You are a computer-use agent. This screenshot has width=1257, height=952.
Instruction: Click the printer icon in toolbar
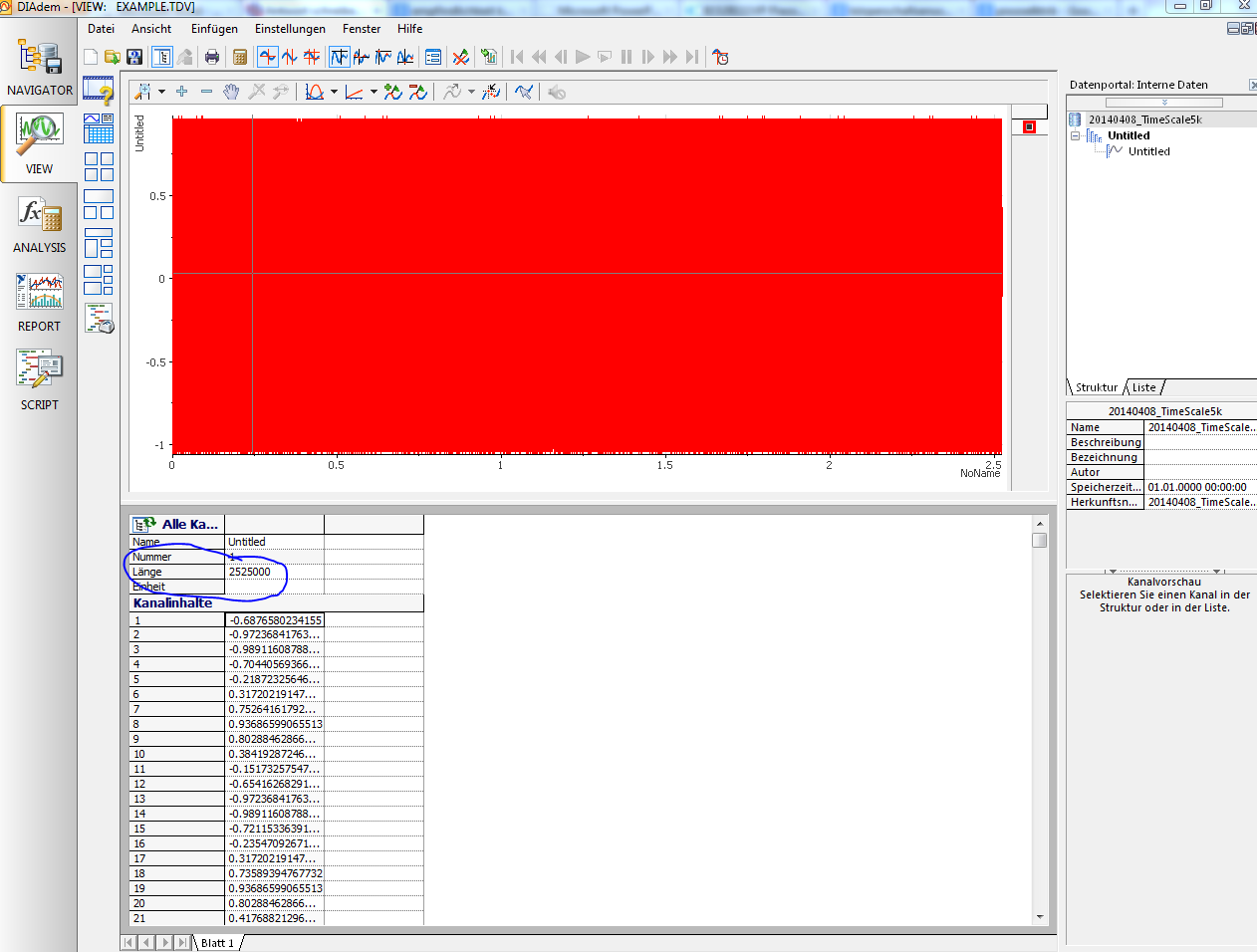tap(211, 57)
